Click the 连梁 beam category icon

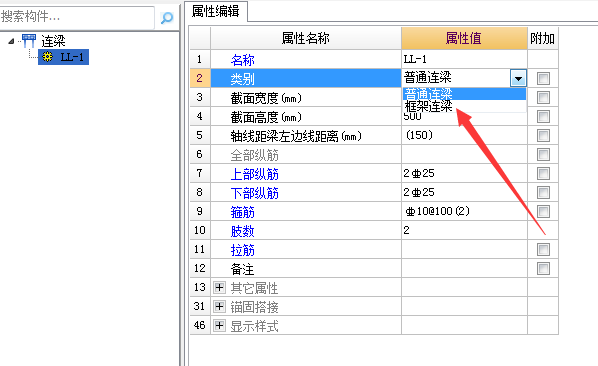click(x=29, y=41)
